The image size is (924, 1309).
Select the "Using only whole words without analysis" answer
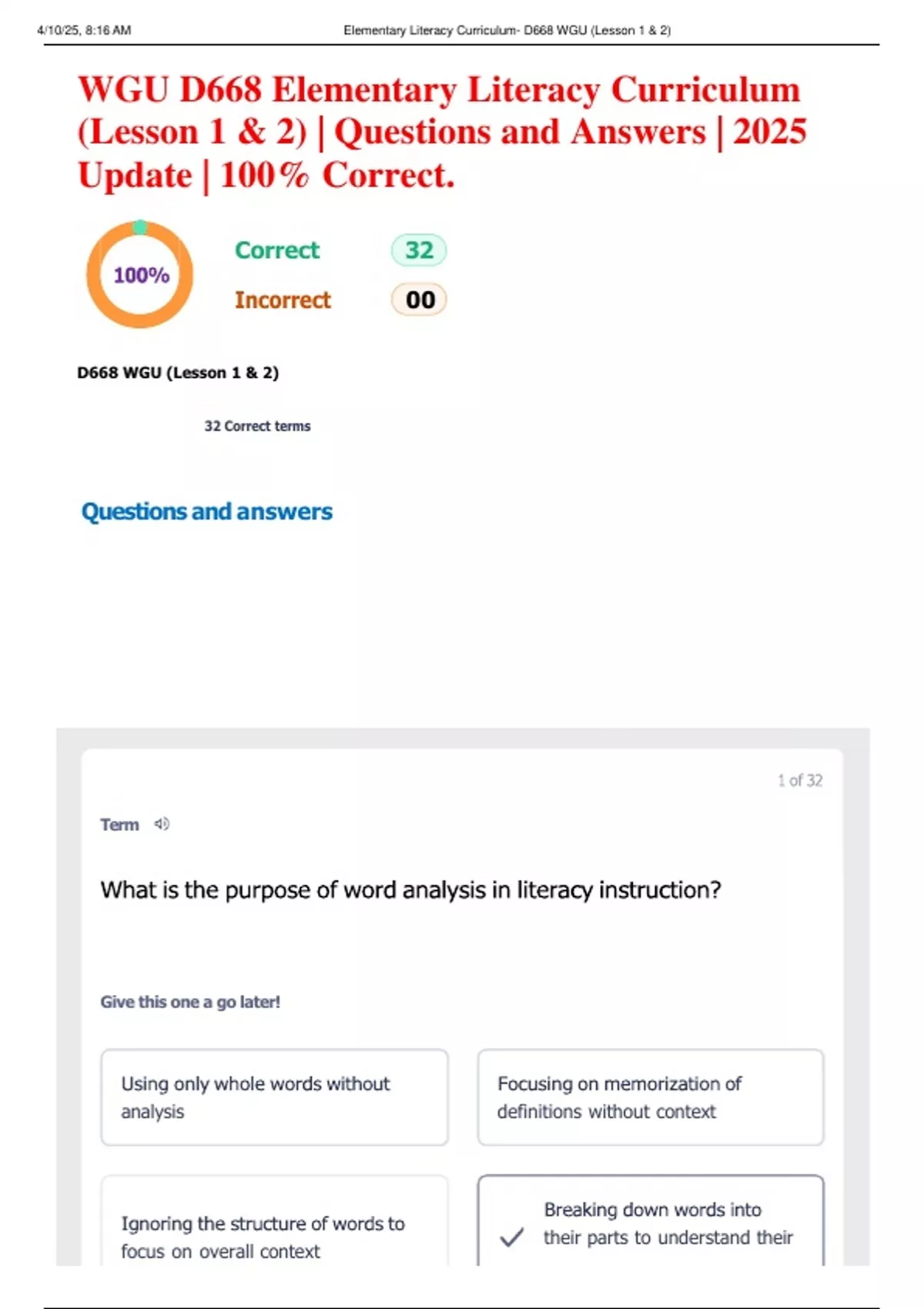click(274, 1096)
